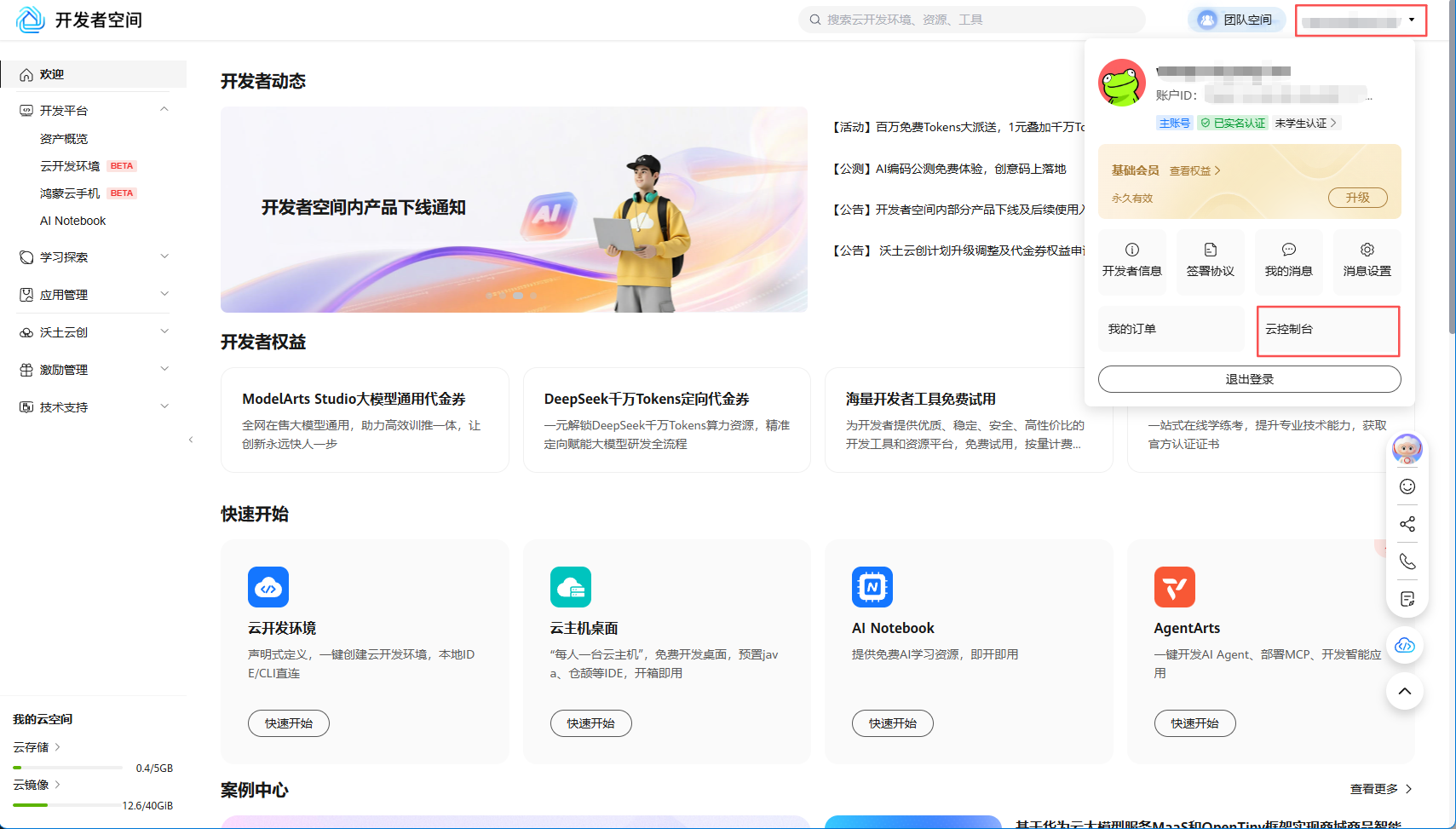Open 查看权益 link
The height and width of the screenshot is (829, 1456).
pyautogui.click(x=1195, y=170)
